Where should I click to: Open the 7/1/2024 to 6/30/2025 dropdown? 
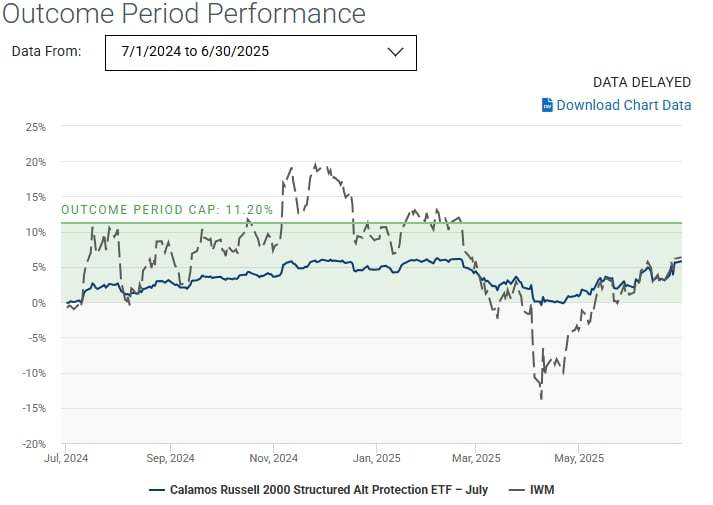260,52
